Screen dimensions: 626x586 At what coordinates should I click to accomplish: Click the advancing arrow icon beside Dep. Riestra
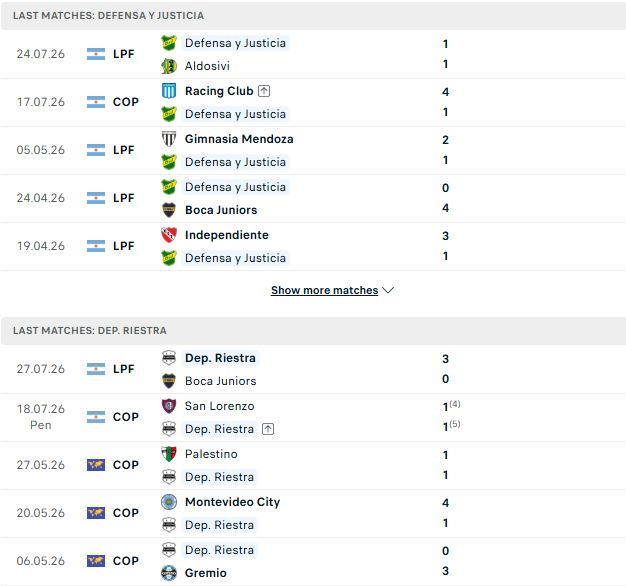[x=268, y=429]
